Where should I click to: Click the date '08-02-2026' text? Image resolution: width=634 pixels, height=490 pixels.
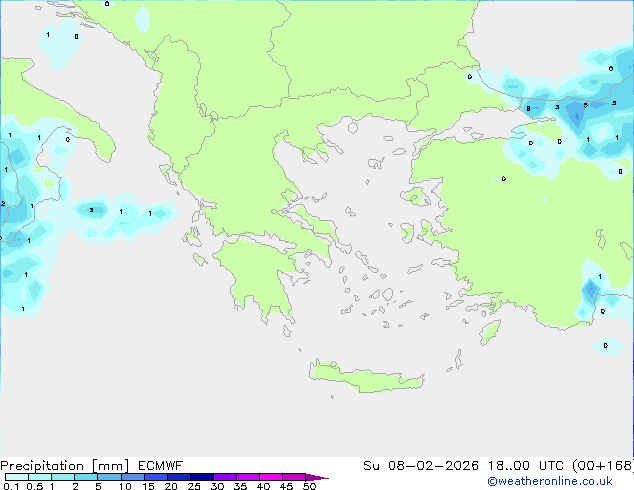pyautogui.click(x=433, y=466)
